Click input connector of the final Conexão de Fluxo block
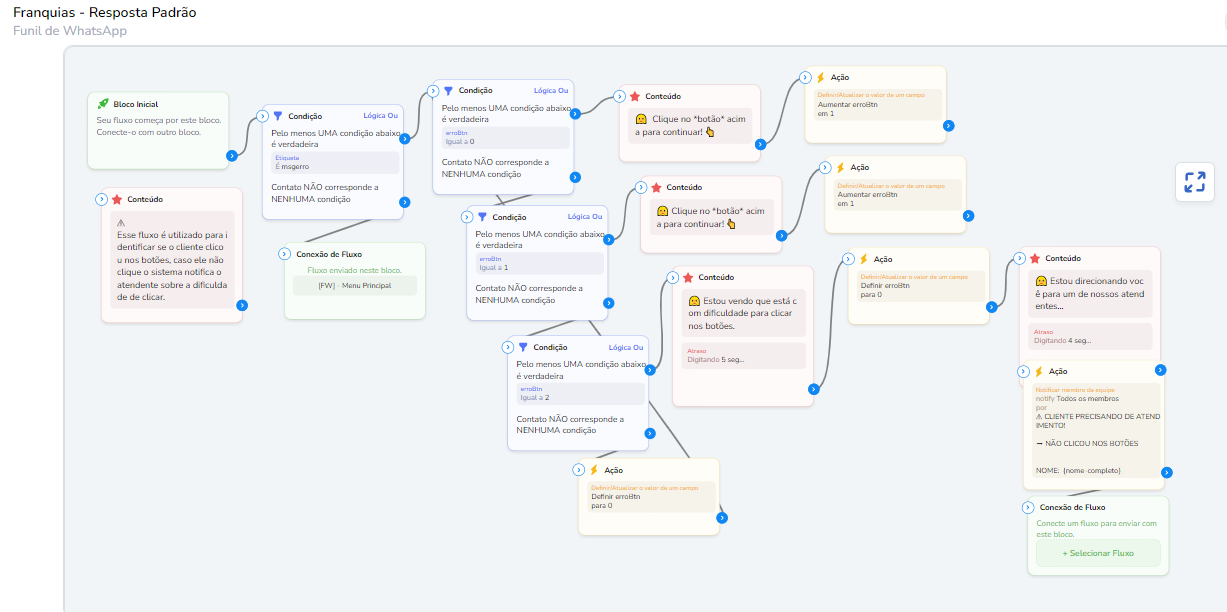 tap(1027, 507)
